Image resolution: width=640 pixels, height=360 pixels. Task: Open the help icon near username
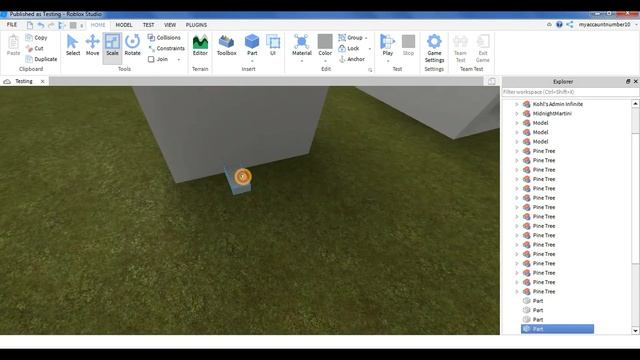(x=559, y=24)
